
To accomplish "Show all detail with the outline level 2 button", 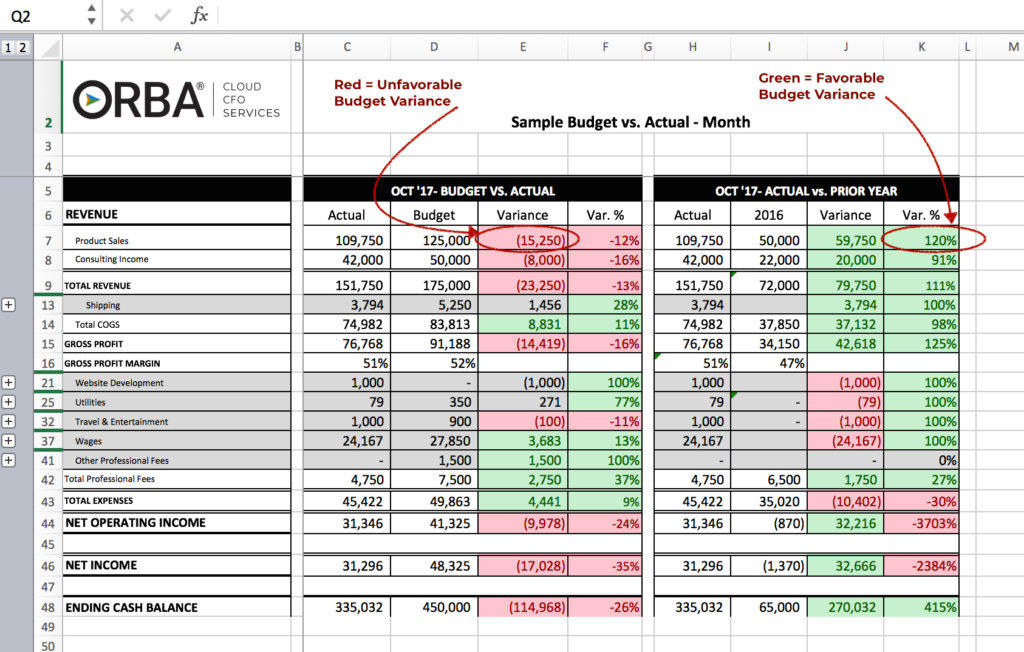I will (x=25, y=46).
